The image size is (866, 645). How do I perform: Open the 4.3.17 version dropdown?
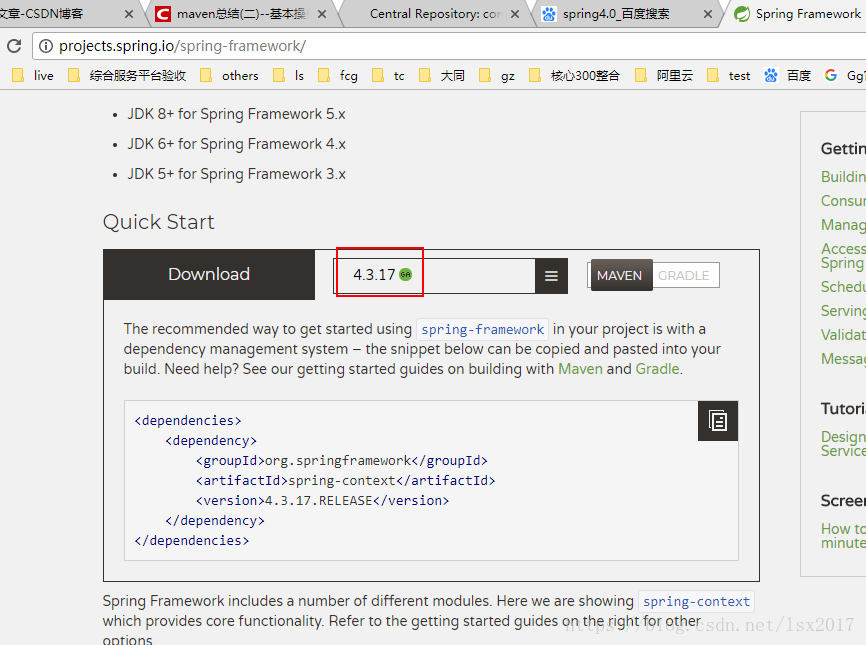(434, 275)
